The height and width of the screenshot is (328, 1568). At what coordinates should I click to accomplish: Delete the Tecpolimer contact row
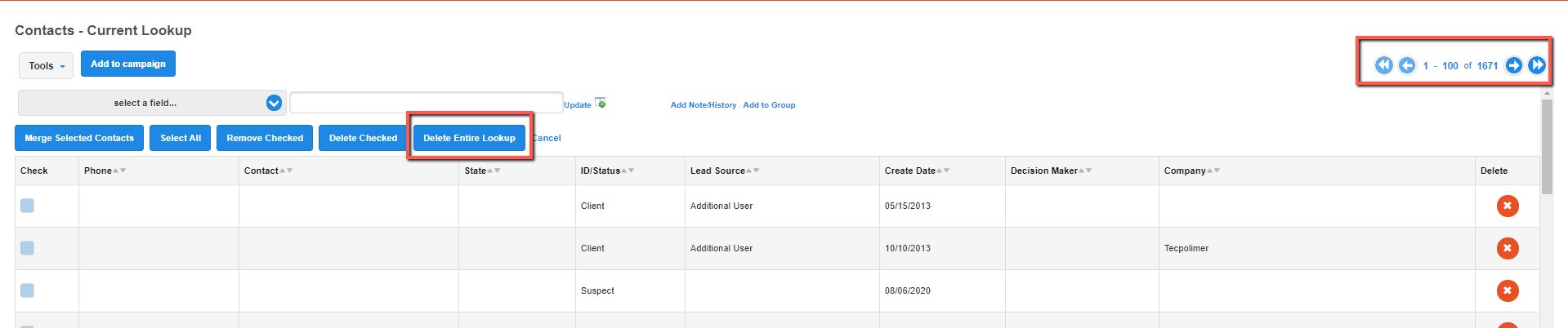[1508, 248]
